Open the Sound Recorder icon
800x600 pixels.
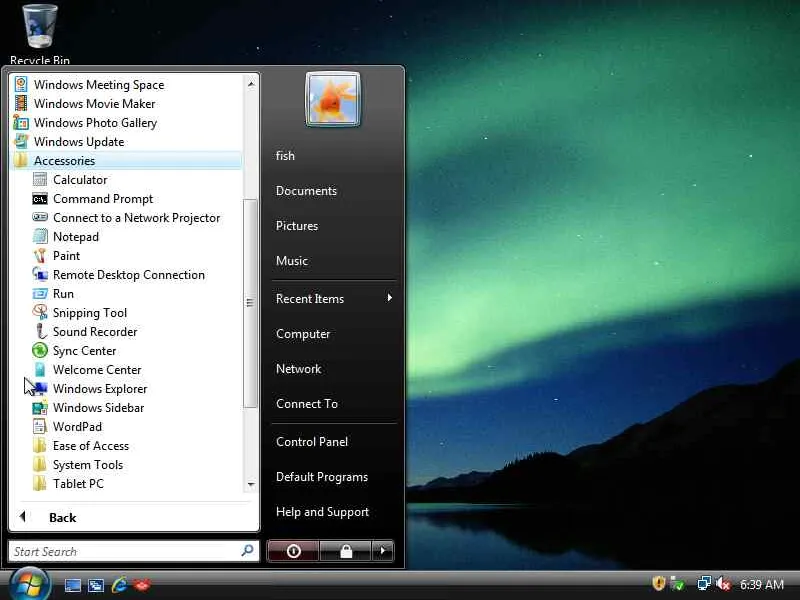point(40,332)
